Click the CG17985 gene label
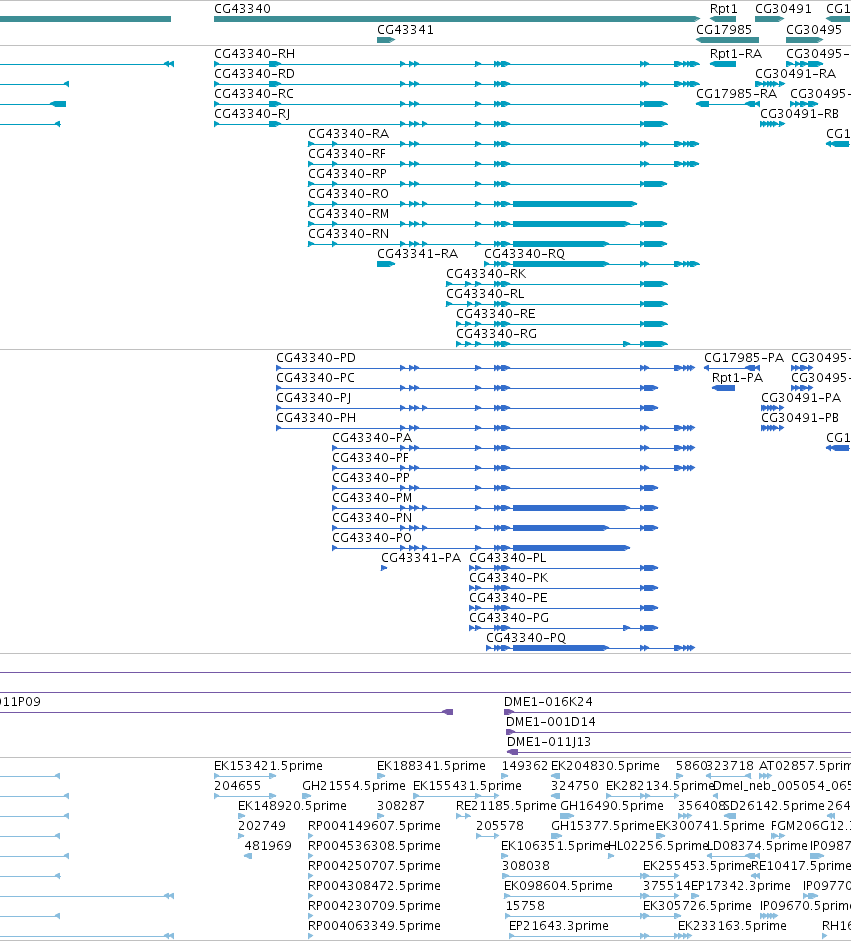The width and height of the screenshot is (851, 941). coord(724,30)
